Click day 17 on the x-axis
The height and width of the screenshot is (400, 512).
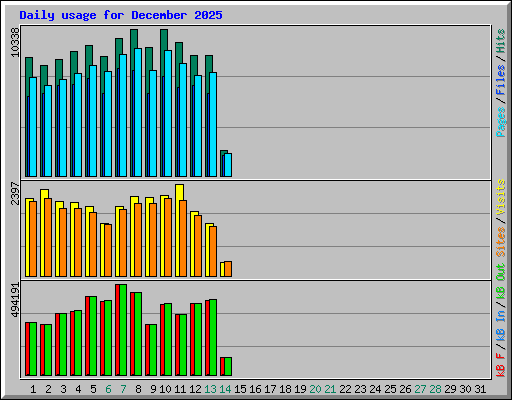tap(270, 389)
